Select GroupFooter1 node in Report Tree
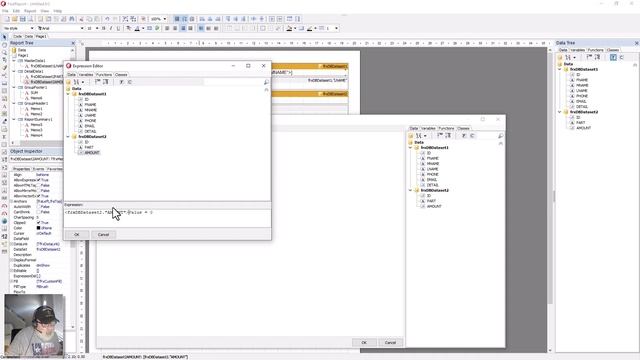 [36, 87]
